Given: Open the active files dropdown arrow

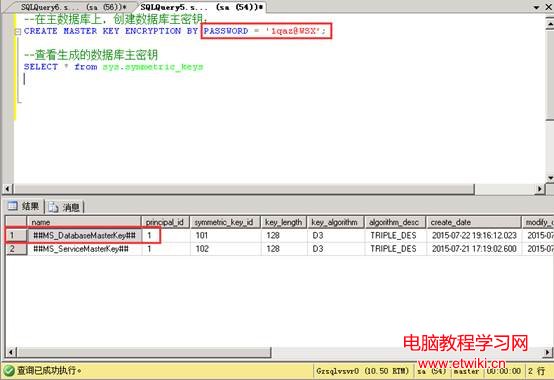Looking at the screenshot, I should (536, 7).
